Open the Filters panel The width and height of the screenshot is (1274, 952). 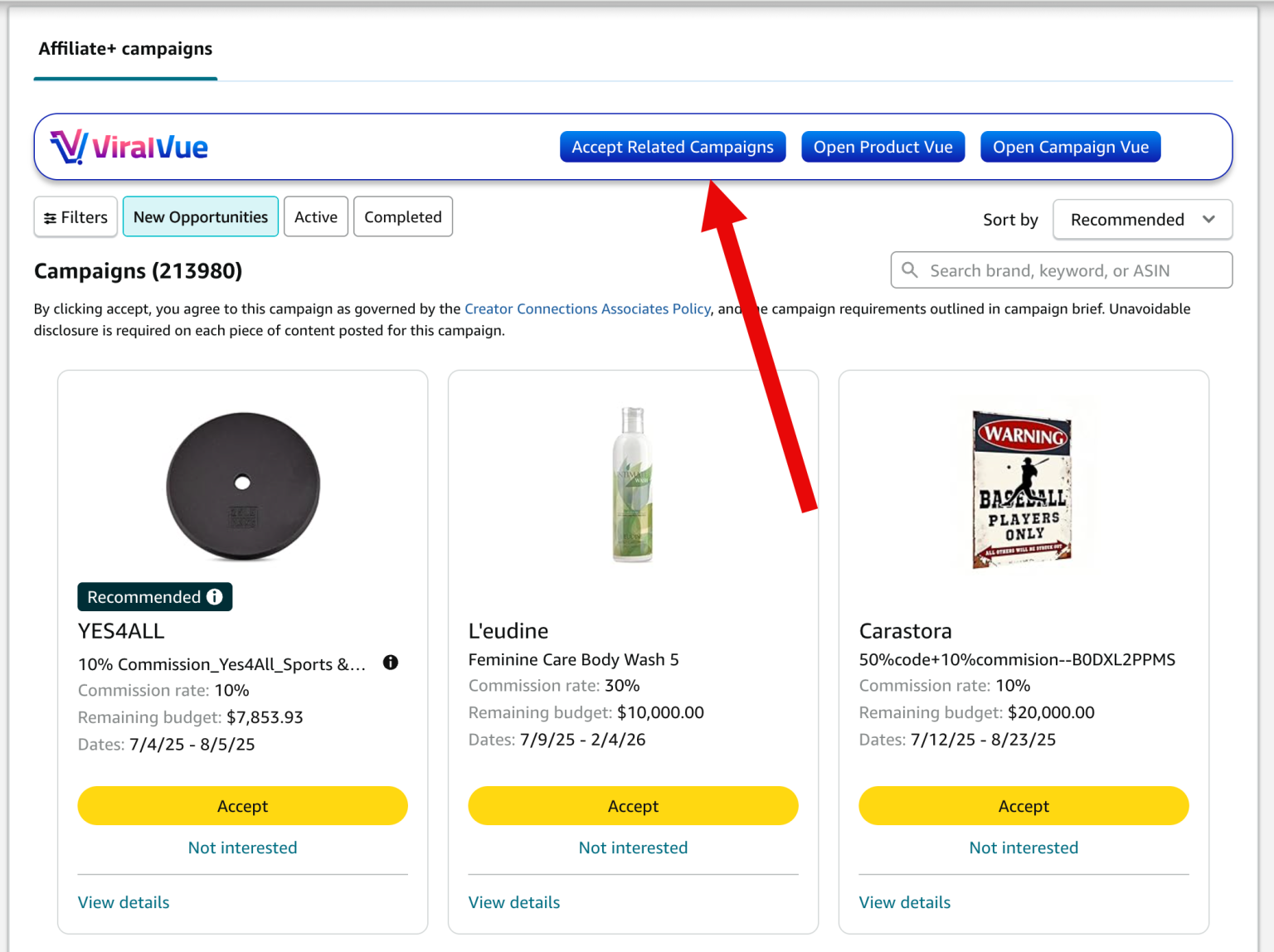75,216
